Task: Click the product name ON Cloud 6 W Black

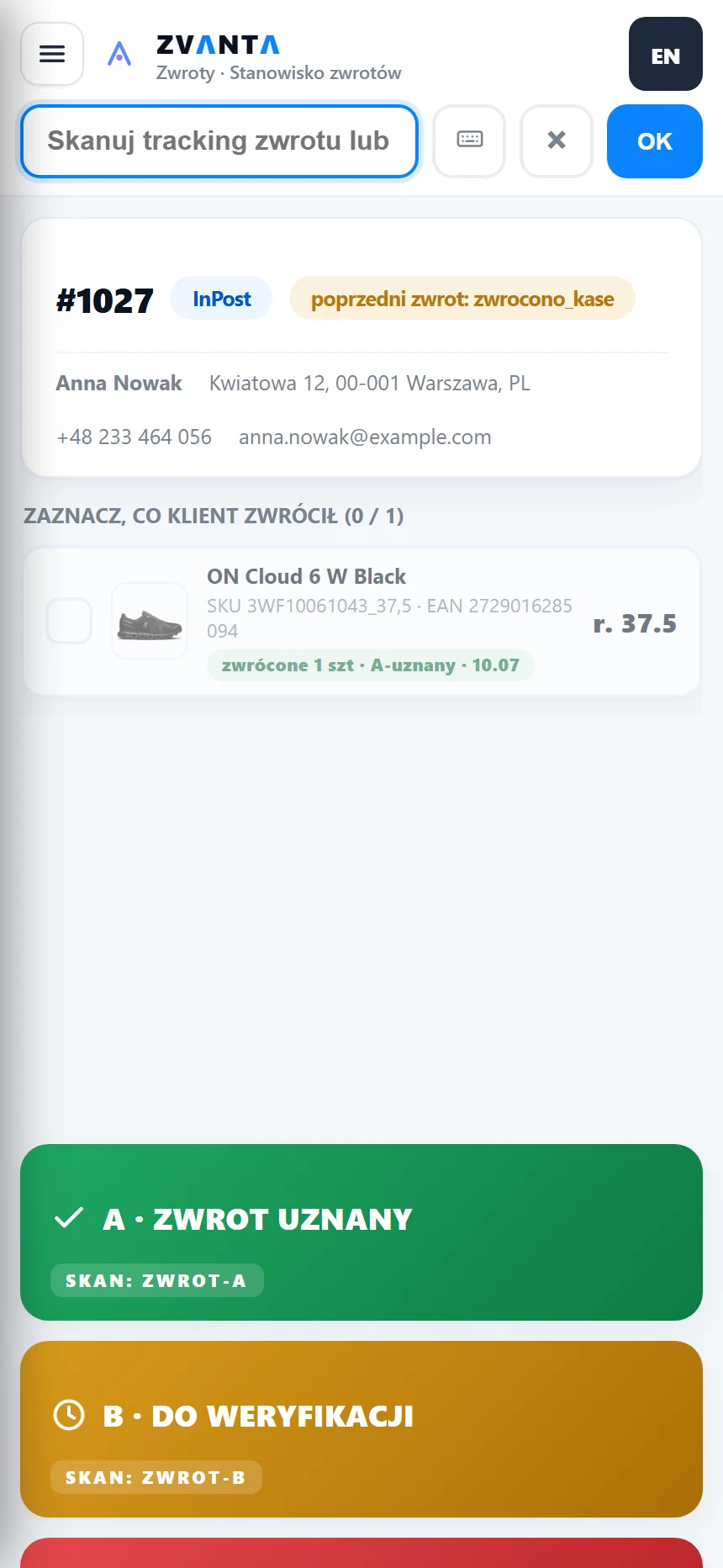Action: (307, 576)
